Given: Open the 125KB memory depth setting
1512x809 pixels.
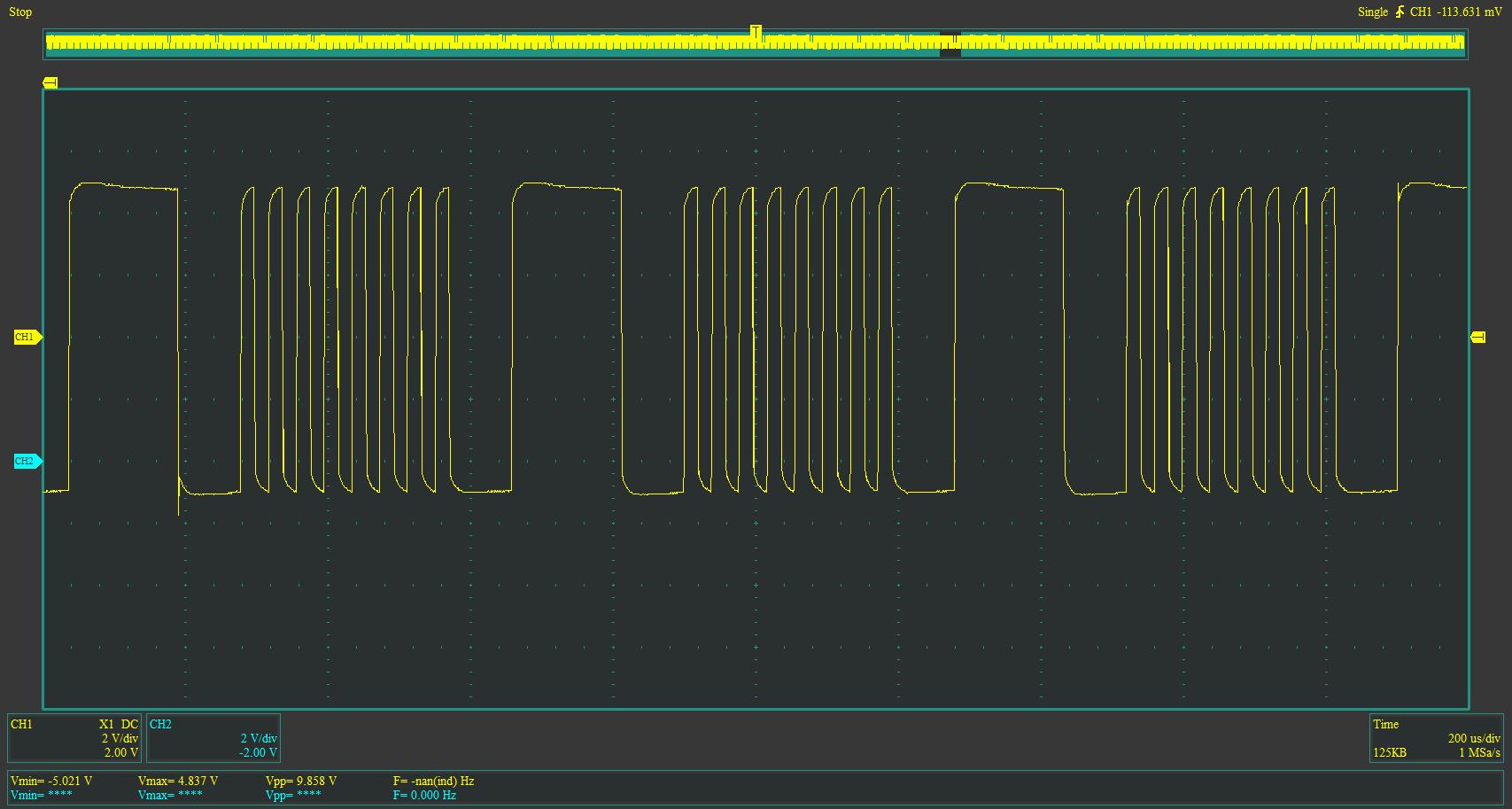Looking at the screenshot, I should pyautogui.click(x=1390, y=752).
